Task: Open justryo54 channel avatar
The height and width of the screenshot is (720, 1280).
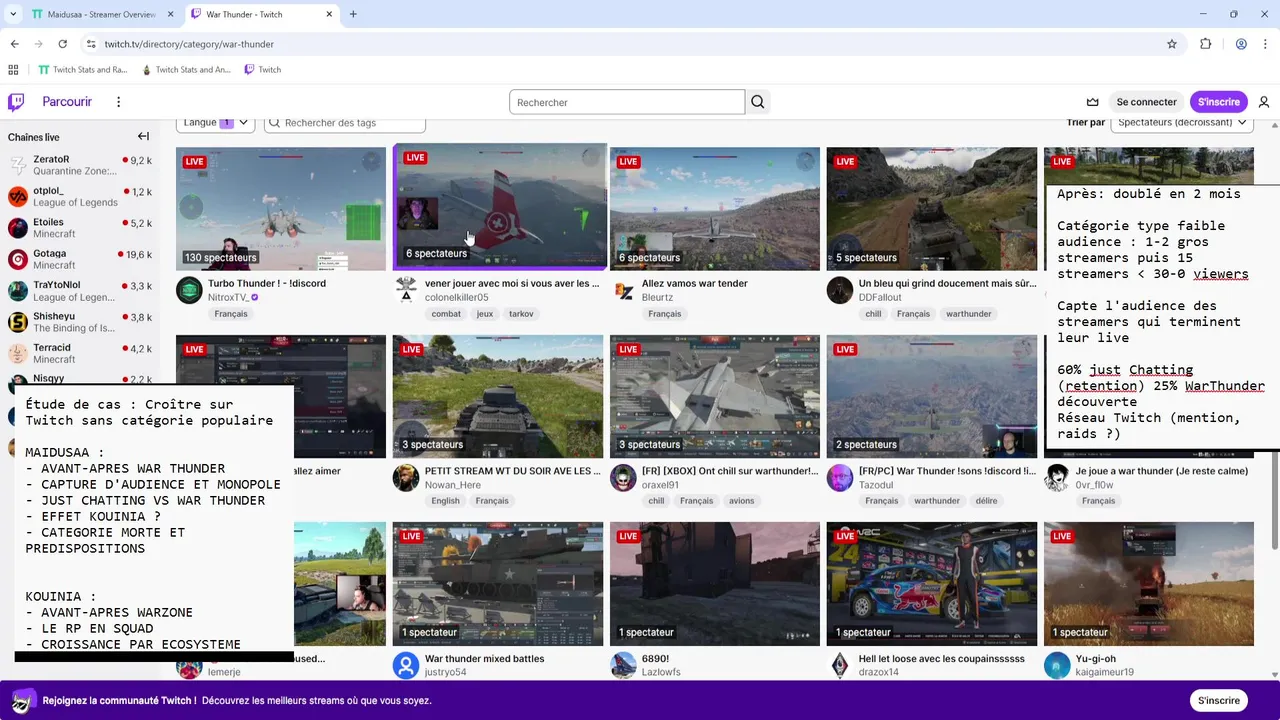Action: 406,666
